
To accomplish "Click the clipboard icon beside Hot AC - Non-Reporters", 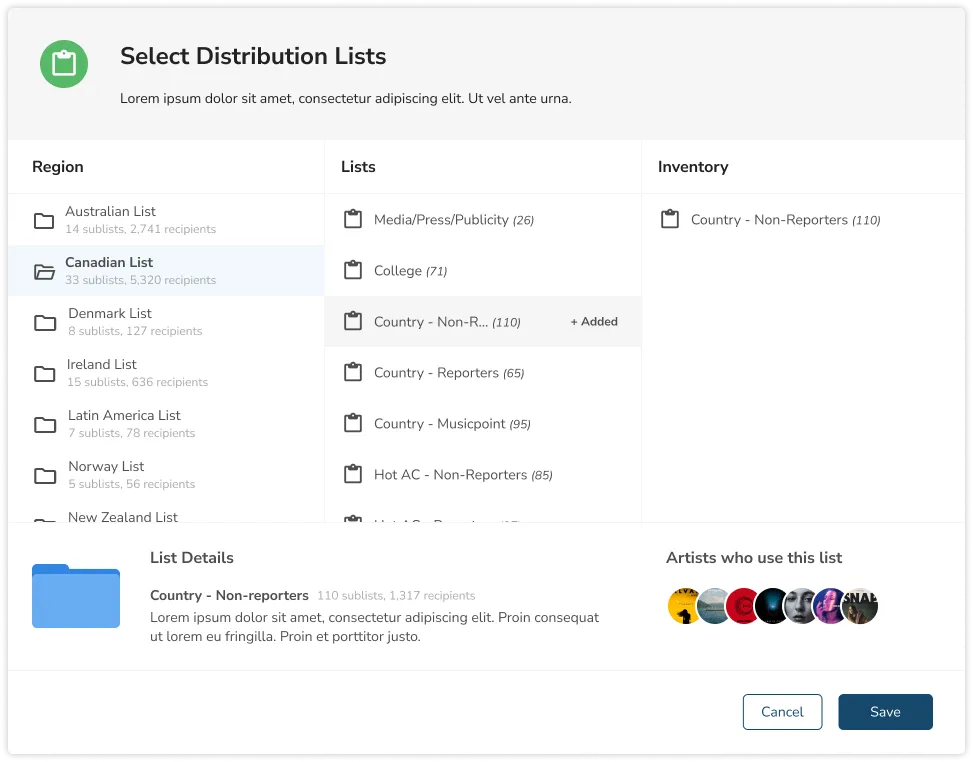I will point(353,473).
